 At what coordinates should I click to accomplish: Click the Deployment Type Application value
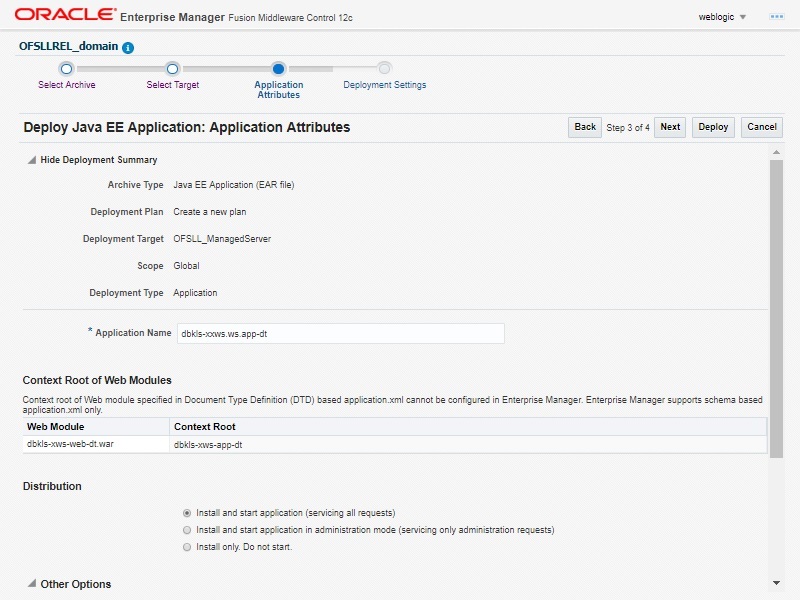click(x=195, y=293)
